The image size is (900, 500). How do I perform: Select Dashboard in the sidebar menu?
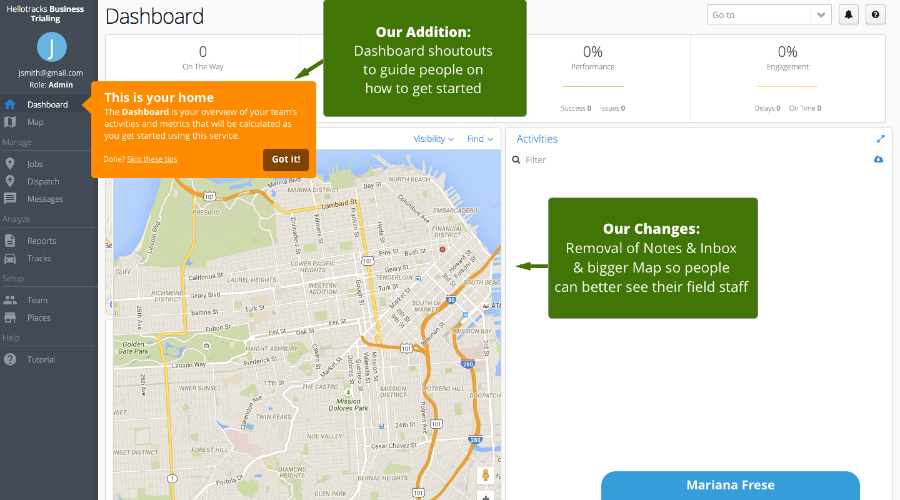click(x=49, y=104)
